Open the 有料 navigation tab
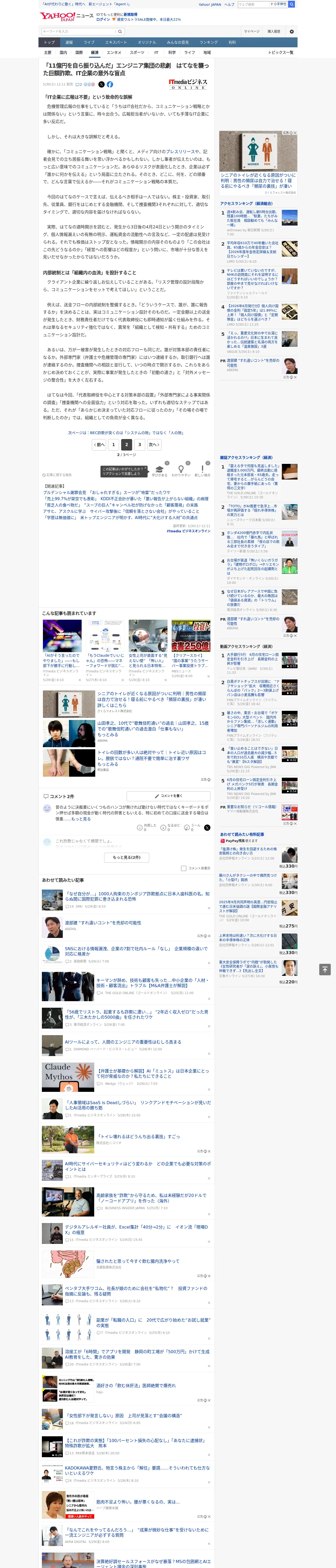The image size is (336, 1568). coord(232,43)
